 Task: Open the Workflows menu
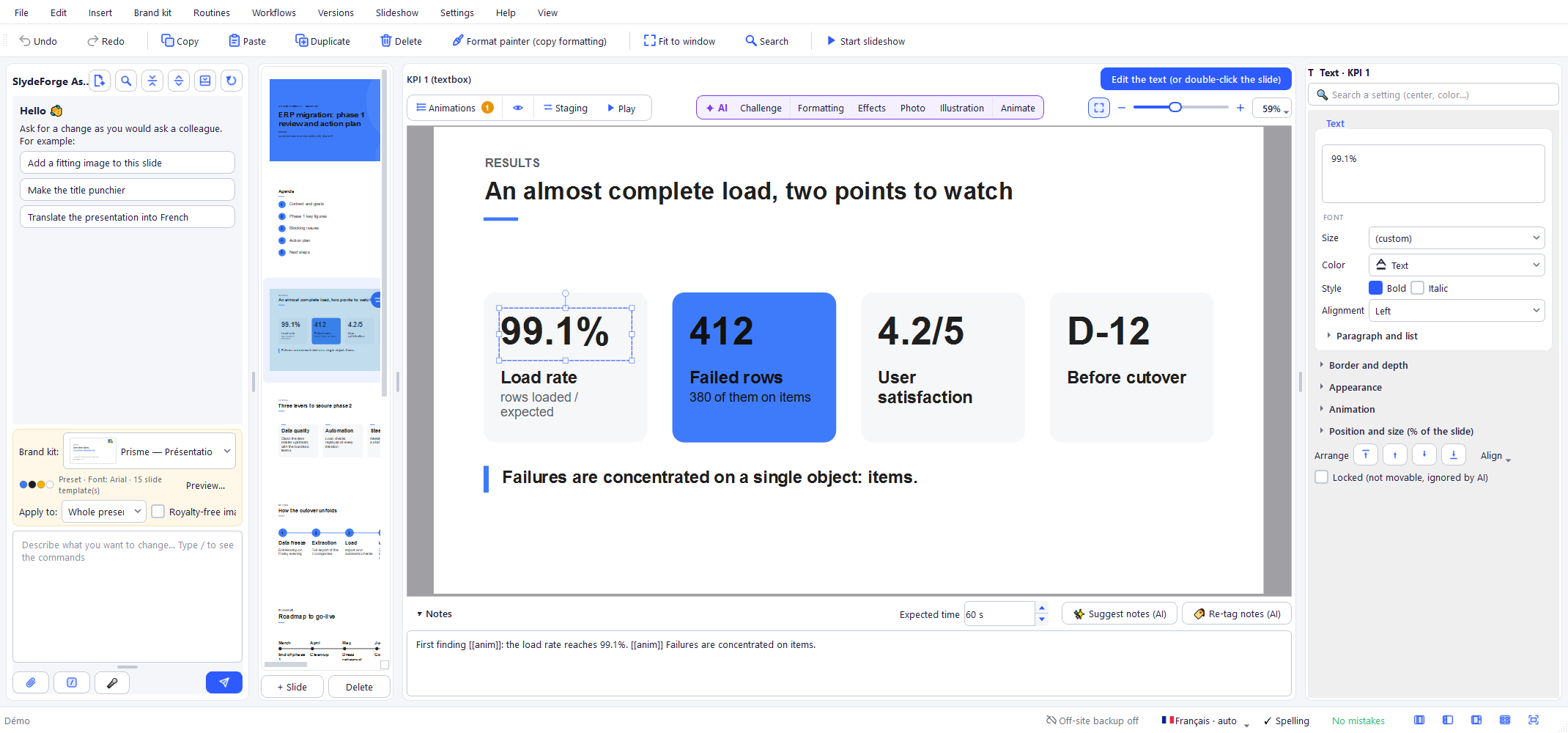click(x=274, y=12)
